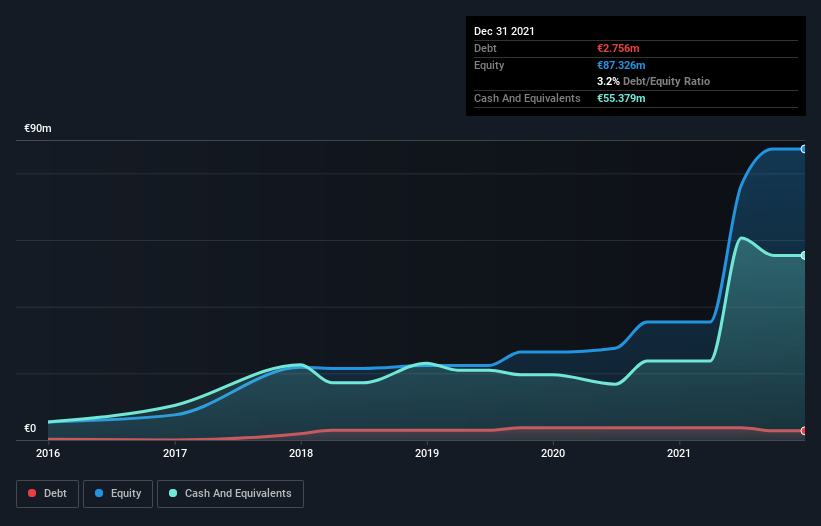Image resolution: width=821 pixels, height=526 pixels.
Task: Click the Equity label in tooltip
Action: [x=489, y=65]
